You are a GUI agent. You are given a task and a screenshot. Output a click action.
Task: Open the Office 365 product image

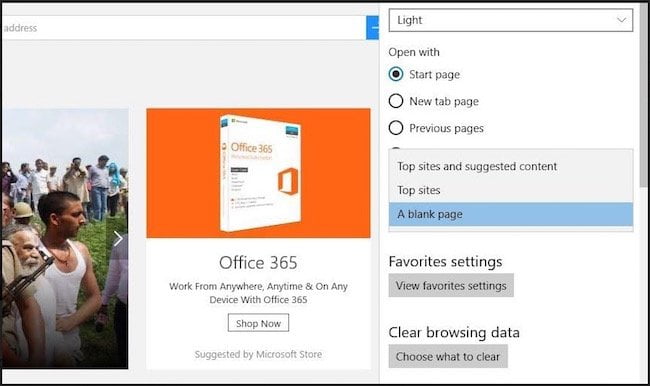[258, 173]
